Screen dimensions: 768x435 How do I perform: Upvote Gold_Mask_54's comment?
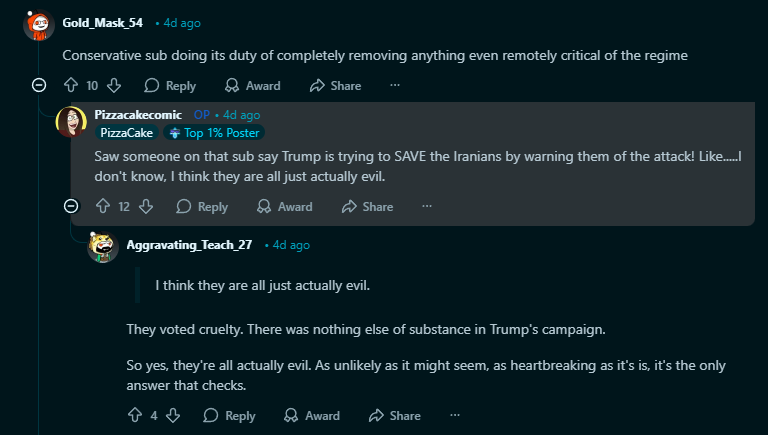click(71, 85)
